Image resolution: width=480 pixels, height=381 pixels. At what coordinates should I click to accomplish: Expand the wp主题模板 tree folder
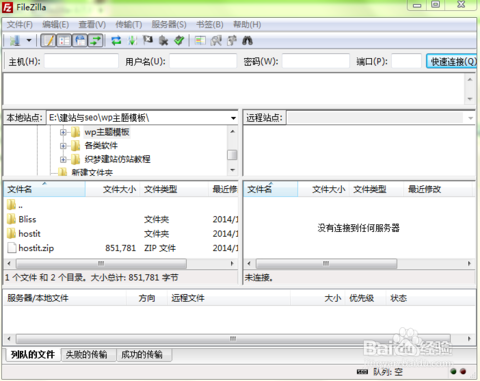coord(63,132)
